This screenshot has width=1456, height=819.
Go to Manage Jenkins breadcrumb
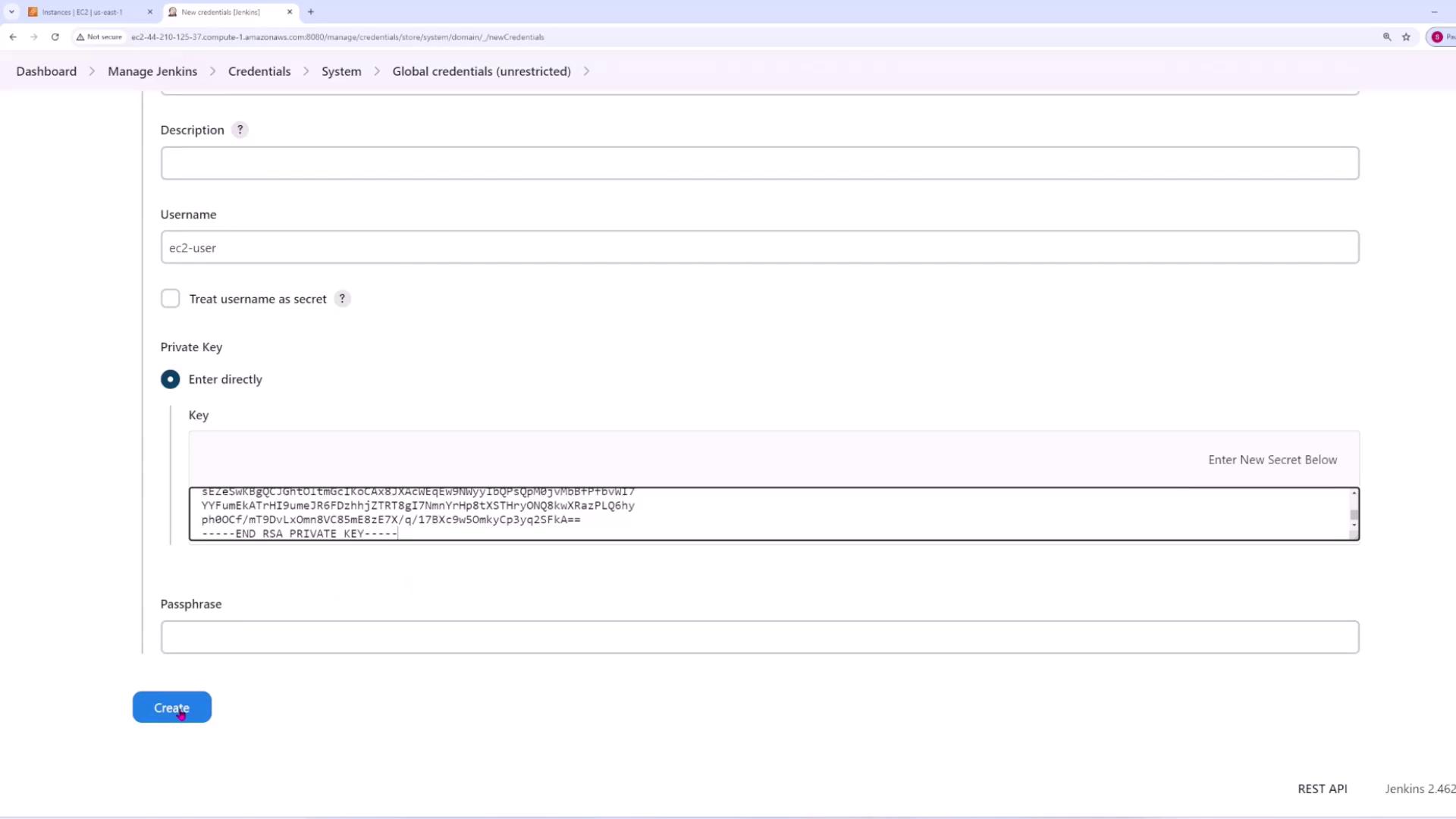click(x=152, y=71)
